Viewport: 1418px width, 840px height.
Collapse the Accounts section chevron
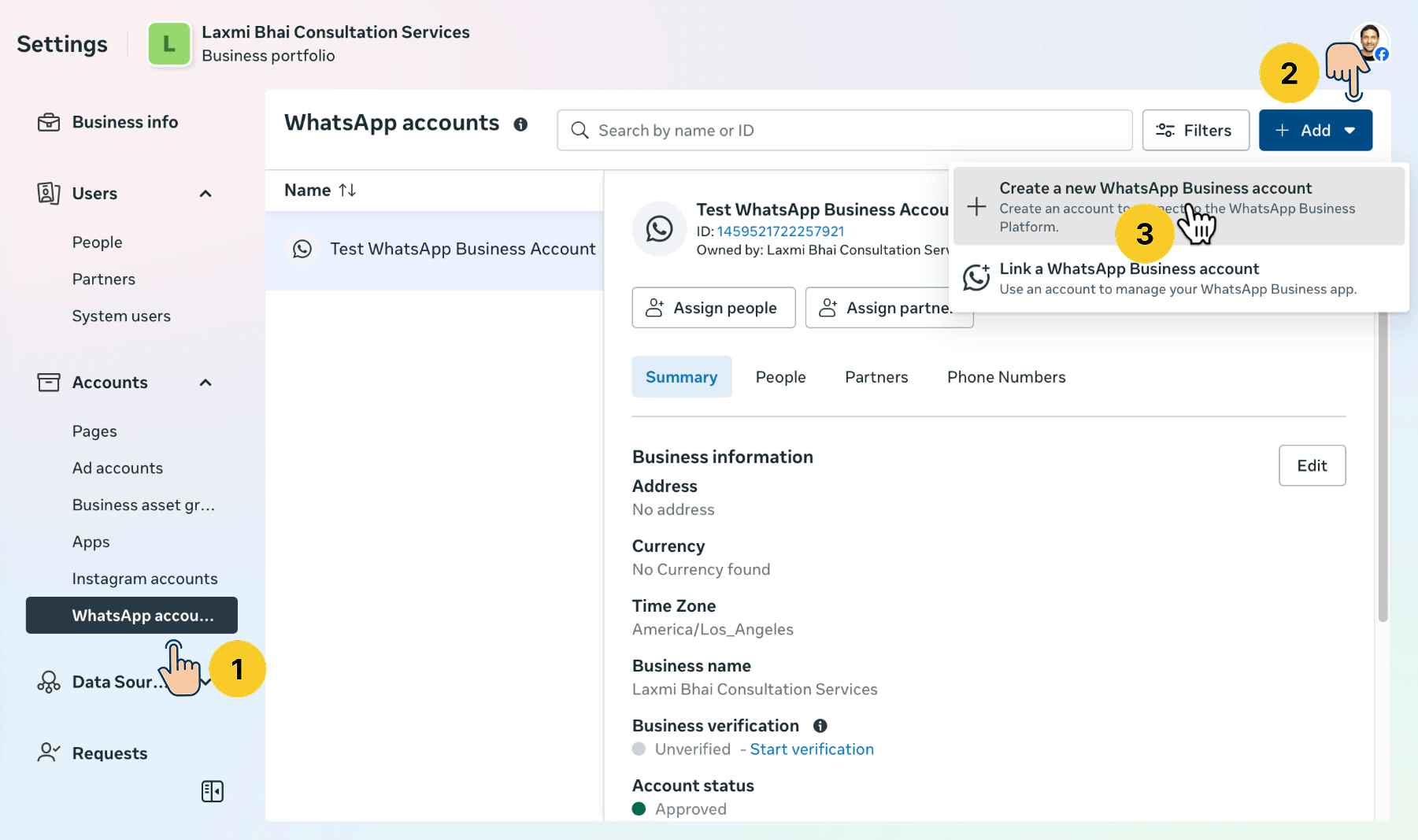click(x=205, y=383)
